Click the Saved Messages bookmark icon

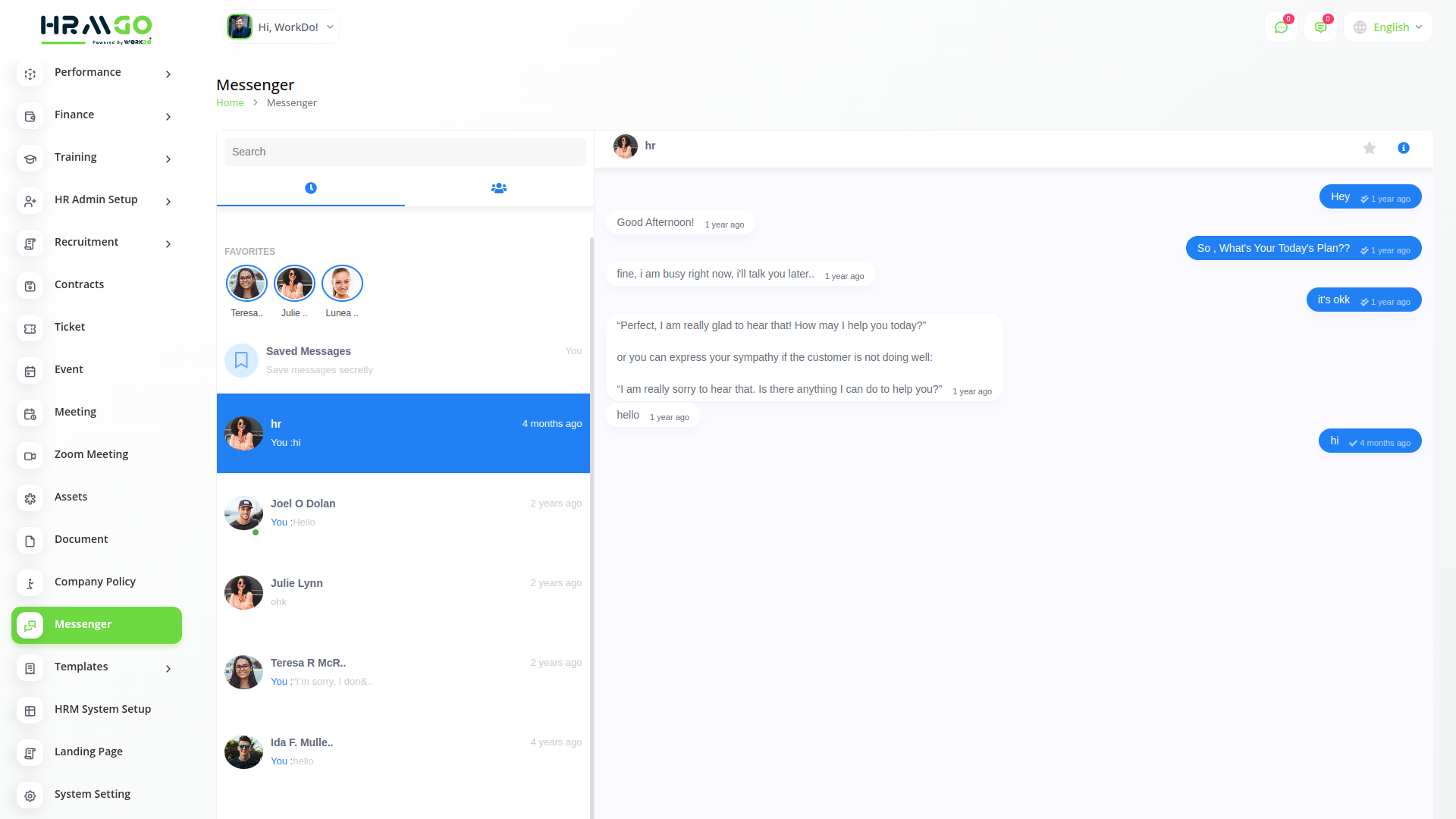point(241,360)
